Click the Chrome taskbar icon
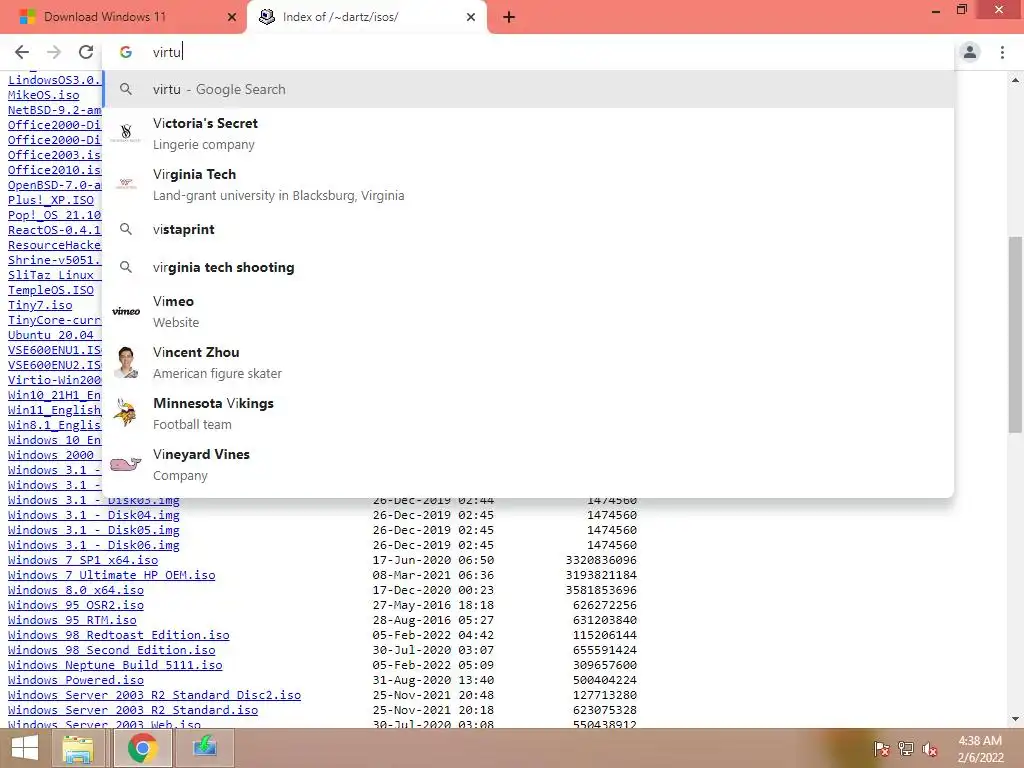Viewport: 1024px width, 768px height. click(x=142, y=748)
